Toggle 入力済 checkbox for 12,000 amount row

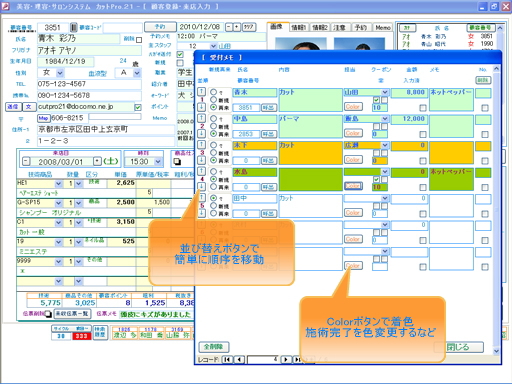[423, 134]
